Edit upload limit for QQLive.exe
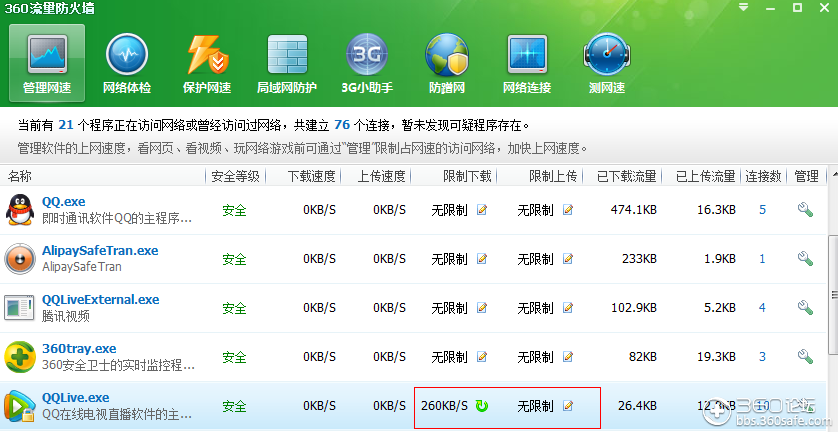Viewport: 838px width, 432px height. tap(568, 406)
